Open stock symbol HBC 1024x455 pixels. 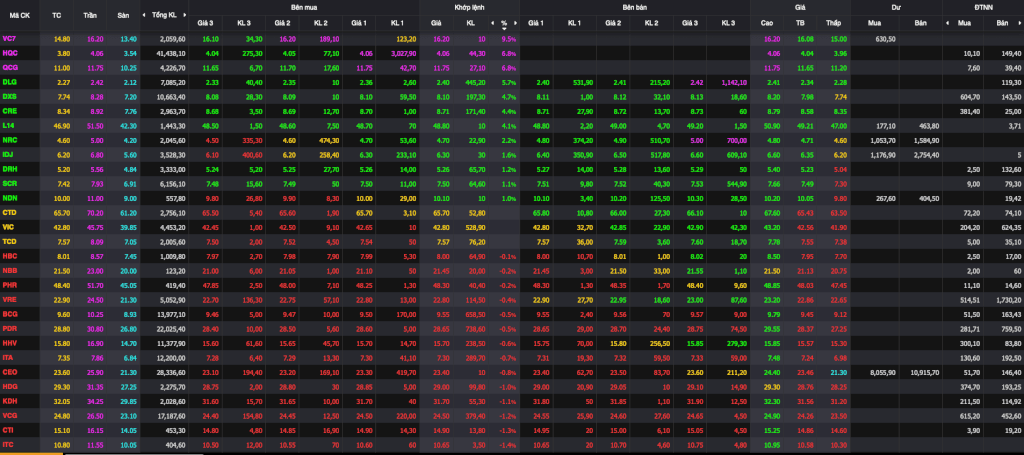[x=9, y=256]
